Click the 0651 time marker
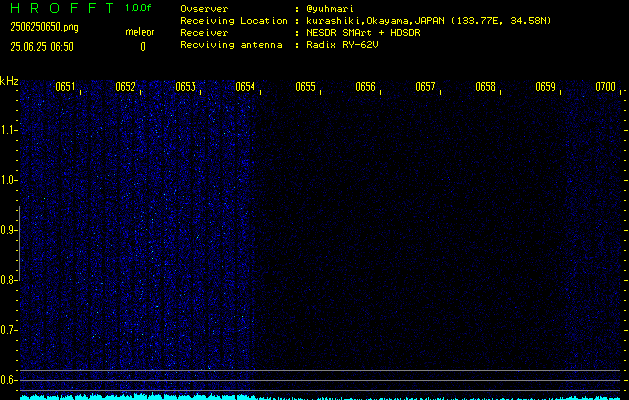 (x=65, y=87)
